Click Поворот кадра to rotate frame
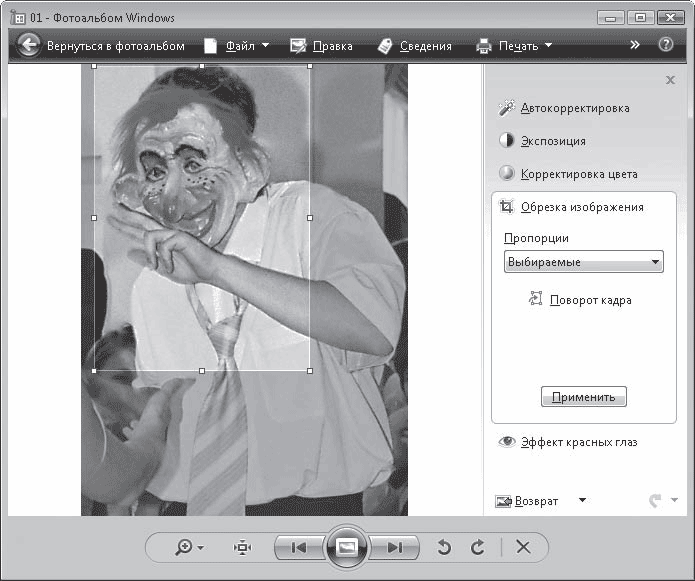Viewport: 695px width, 581px height. (589, 300)
